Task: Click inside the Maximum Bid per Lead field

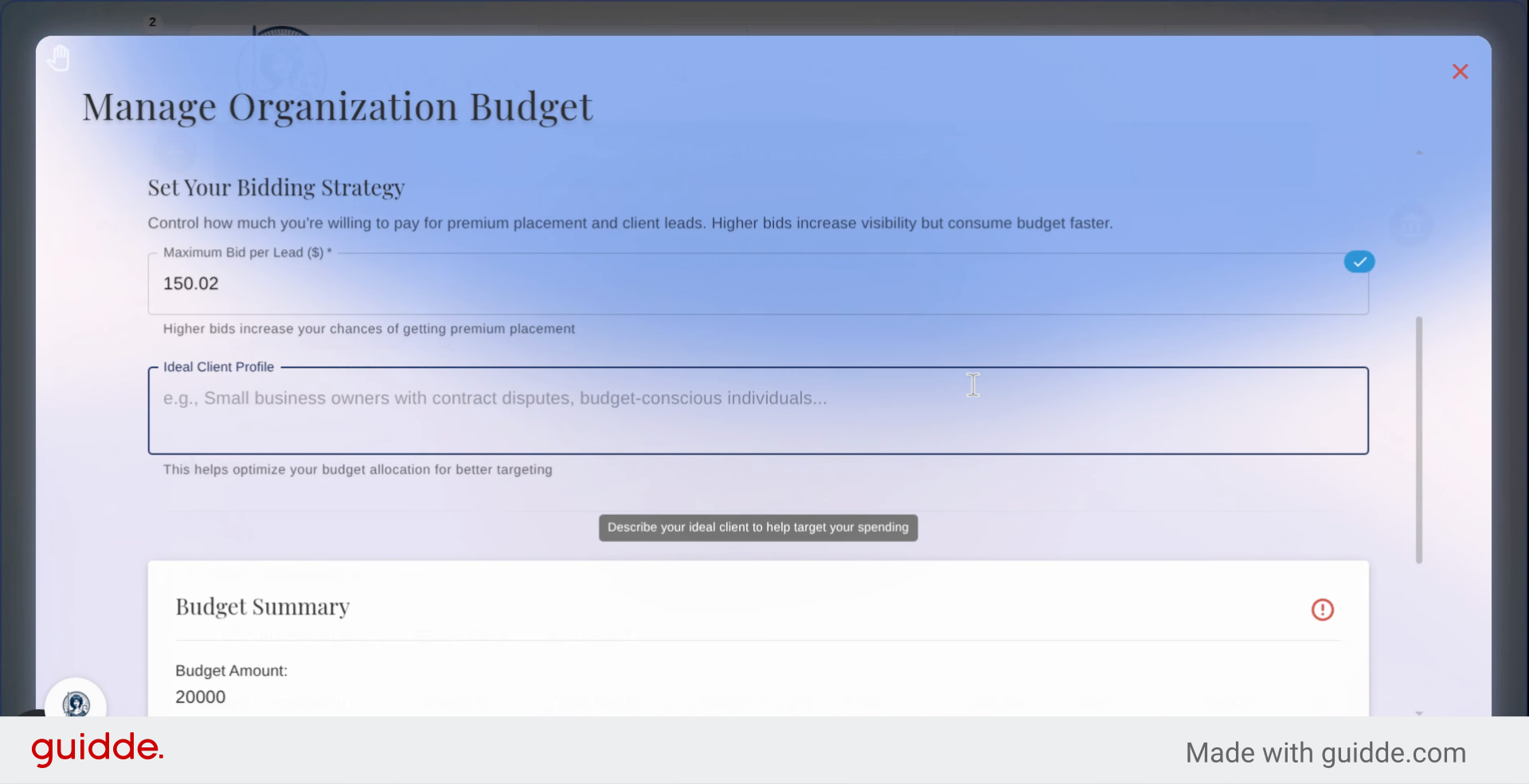Action: [x=757, y=283]
